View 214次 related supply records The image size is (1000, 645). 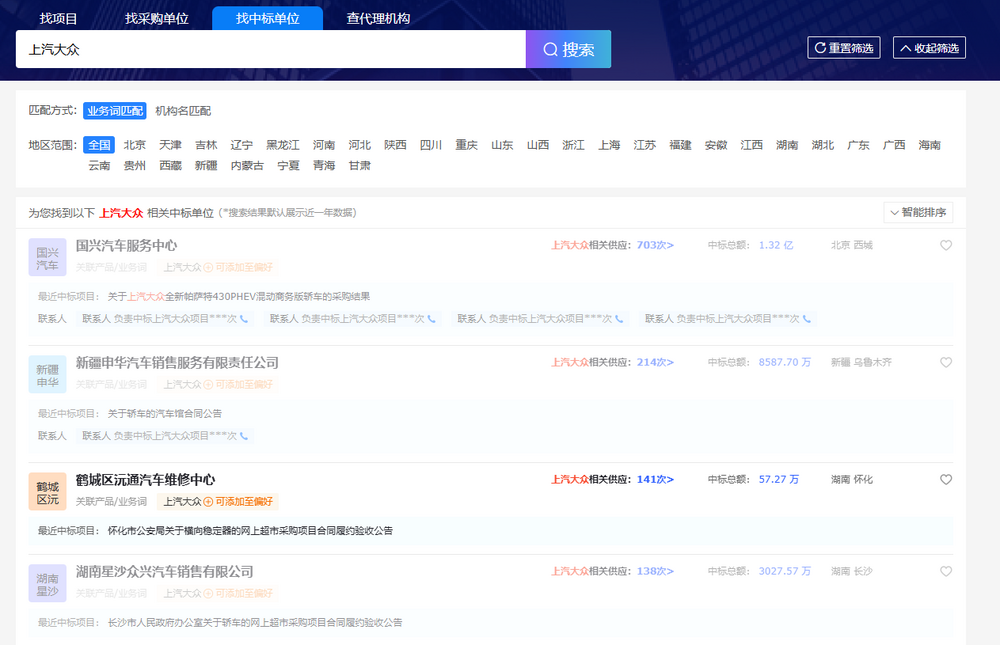(655, 362)
